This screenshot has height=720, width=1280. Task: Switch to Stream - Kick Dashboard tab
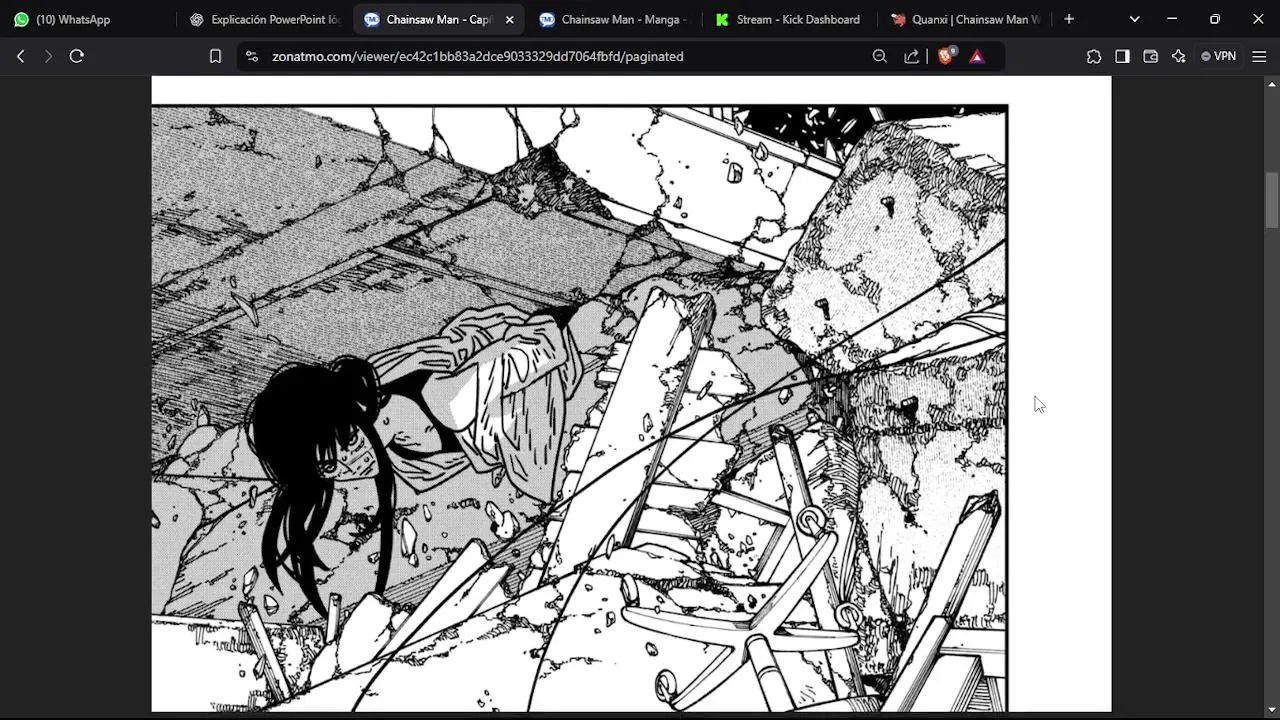click(x=789, y=19)
